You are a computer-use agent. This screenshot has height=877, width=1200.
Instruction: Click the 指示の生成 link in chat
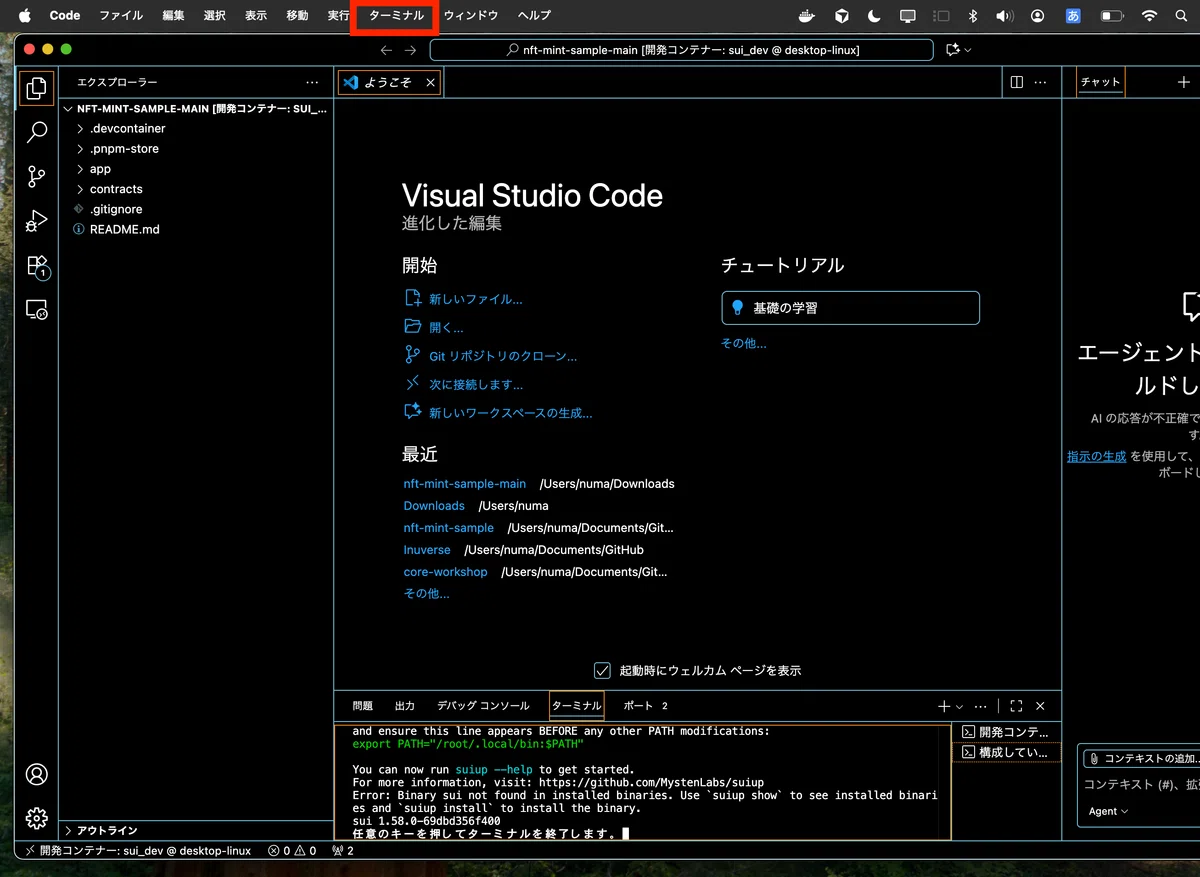(x=1096, y=456)
